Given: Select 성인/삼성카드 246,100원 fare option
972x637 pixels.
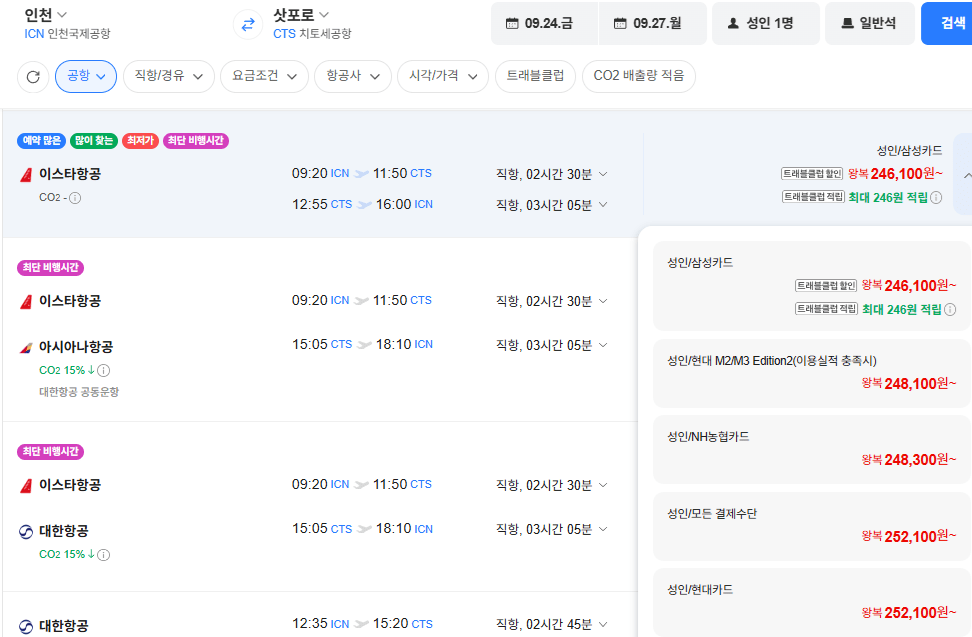Looking at the screenshot, I should point(811,286).
